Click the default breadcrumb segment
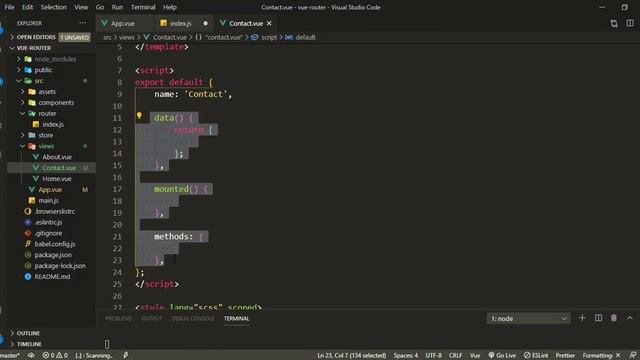The image size is (640, 360). [x=305, y=37]
